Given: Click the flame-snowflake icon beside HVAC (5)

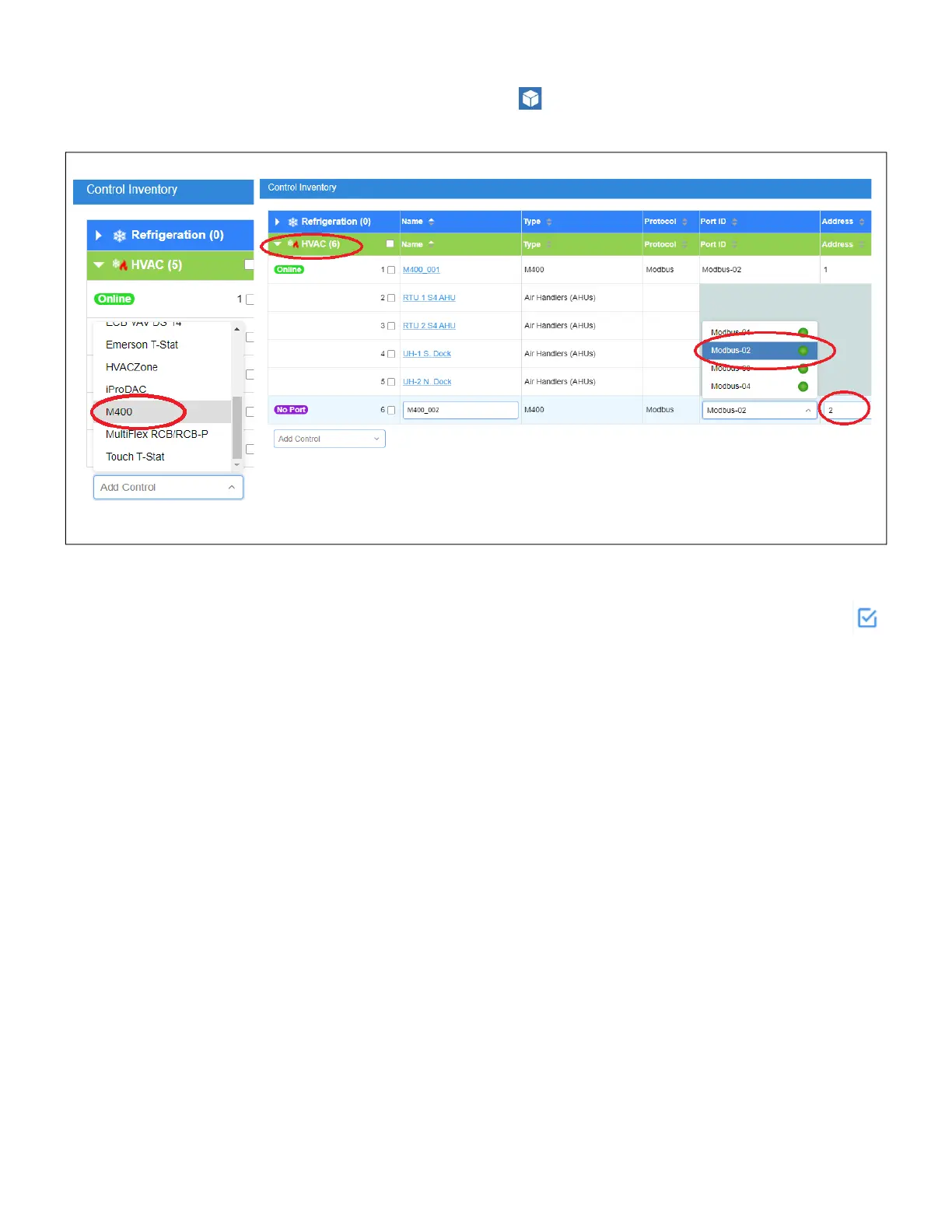Looking at the screenshot, I should click(x=120, y=264).
